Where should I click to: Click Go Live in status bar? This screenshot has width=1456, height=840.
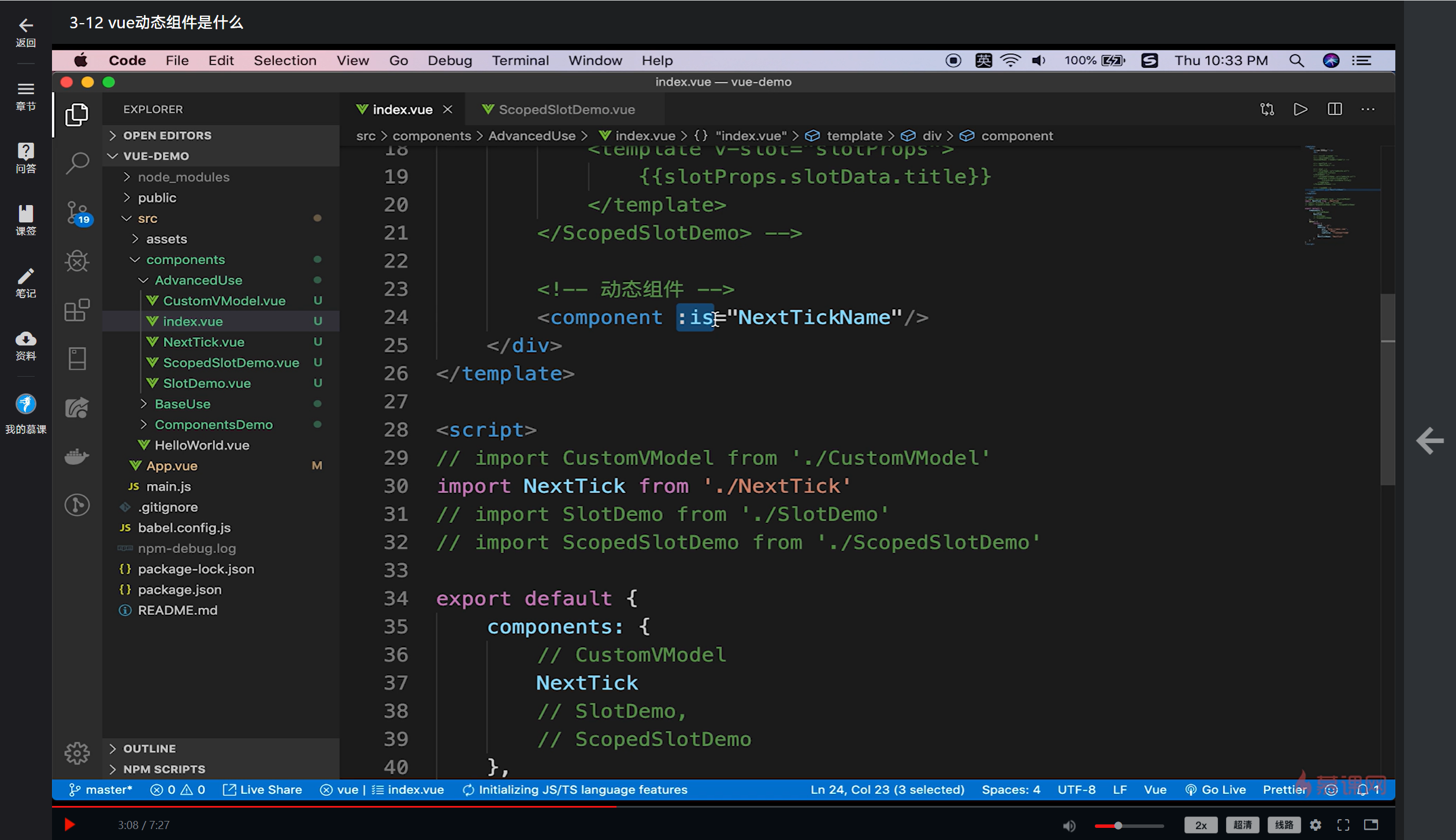pos(1215,790)
